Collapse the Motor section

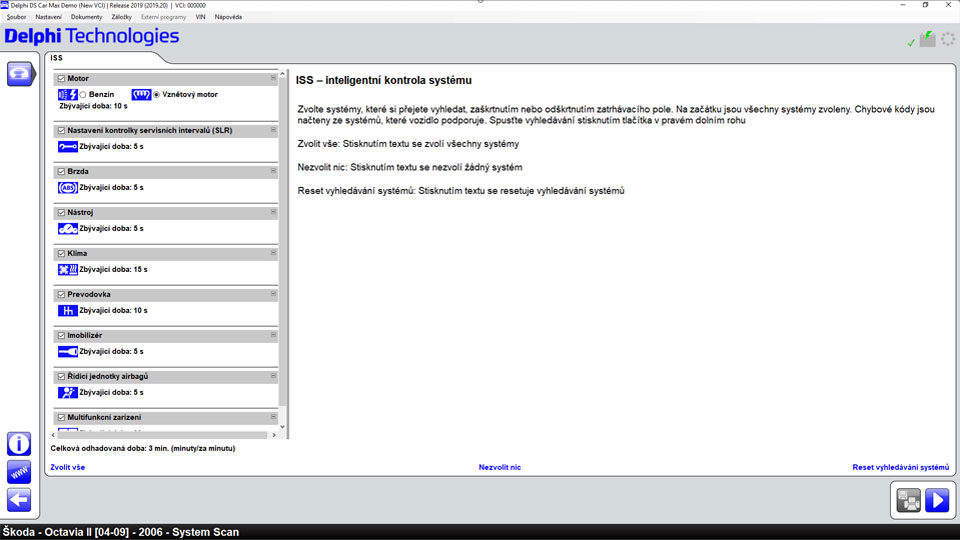273,78
